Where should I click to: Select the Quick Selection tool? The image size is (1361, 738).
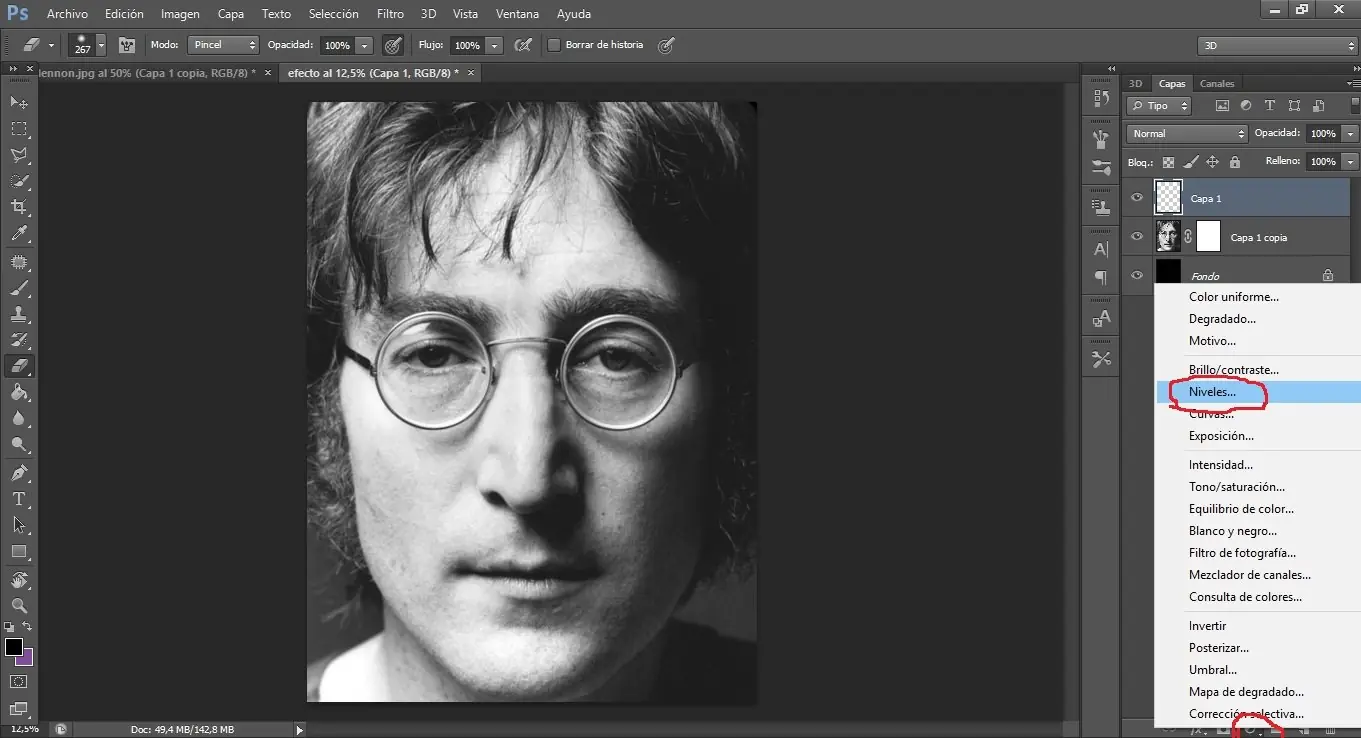[19, 181]
